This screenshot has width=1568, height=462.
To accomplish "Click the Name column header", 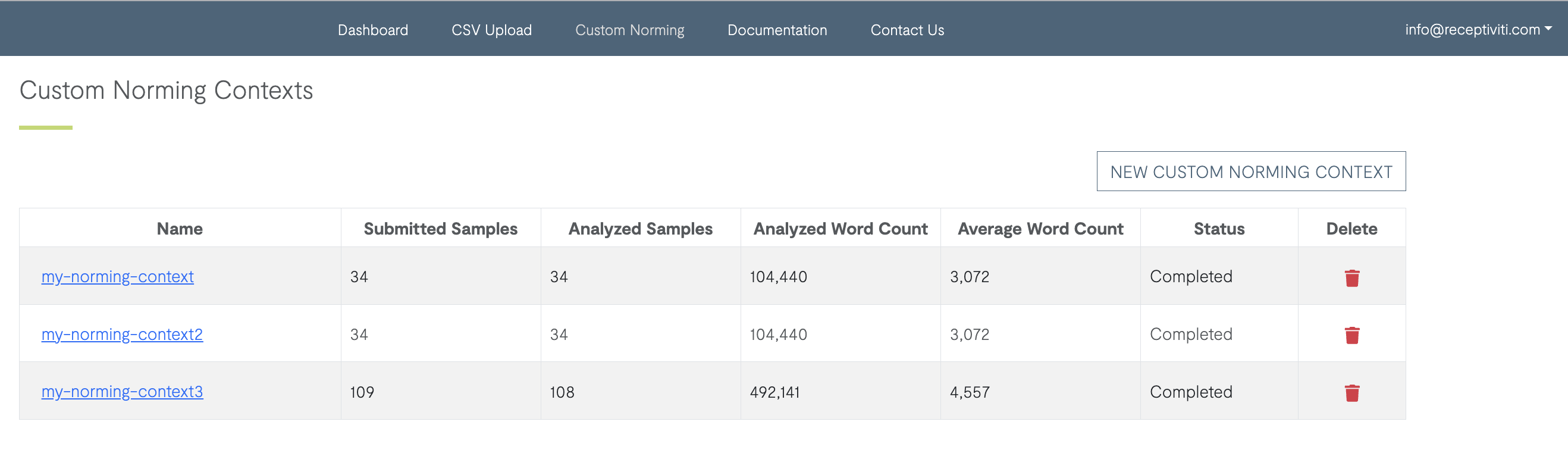I will (x=180, y=229).
